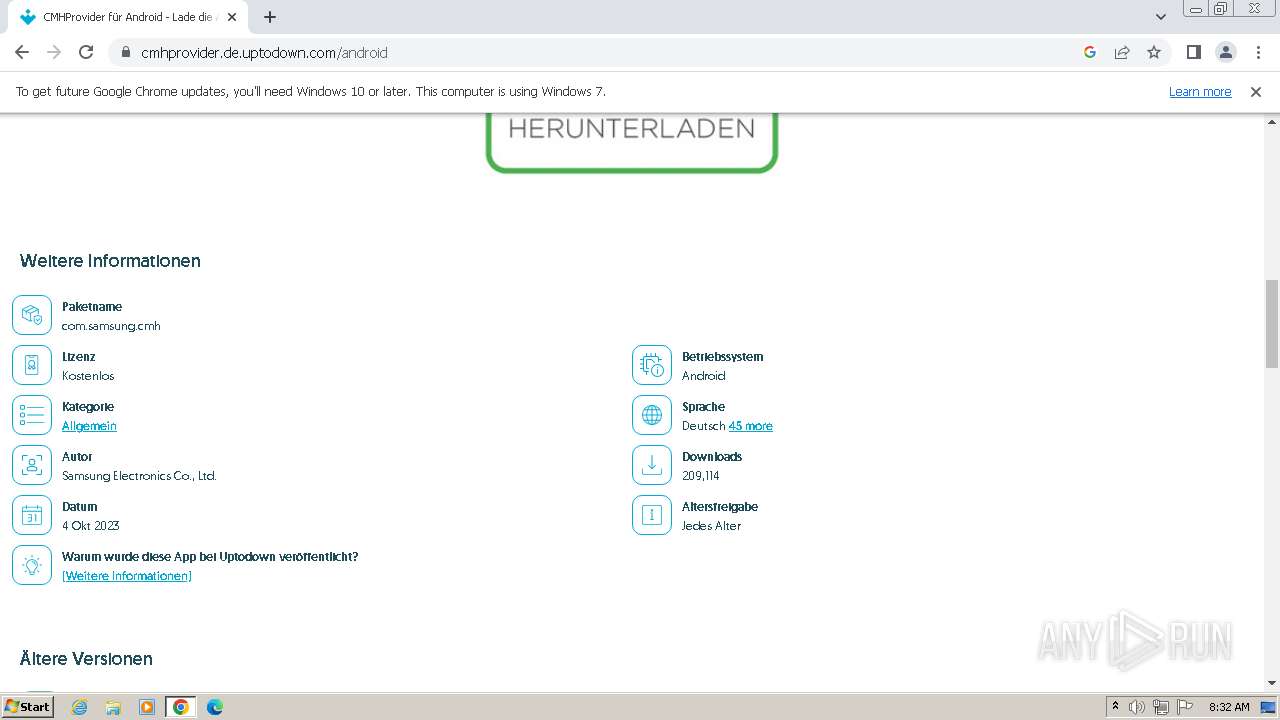Open Microsoft Edge from taskbar
Viewport: 1280px width, 720px height.
coord(214,707)
